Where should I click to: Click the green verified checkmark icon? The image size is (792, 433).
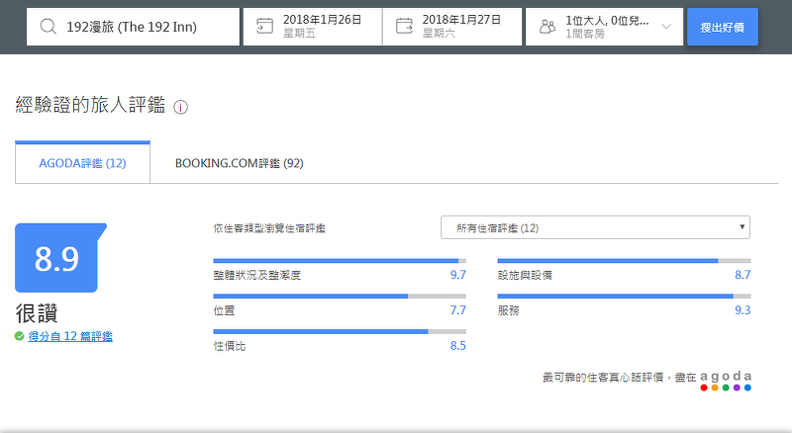pyautogui.click(x=19, y=336)
